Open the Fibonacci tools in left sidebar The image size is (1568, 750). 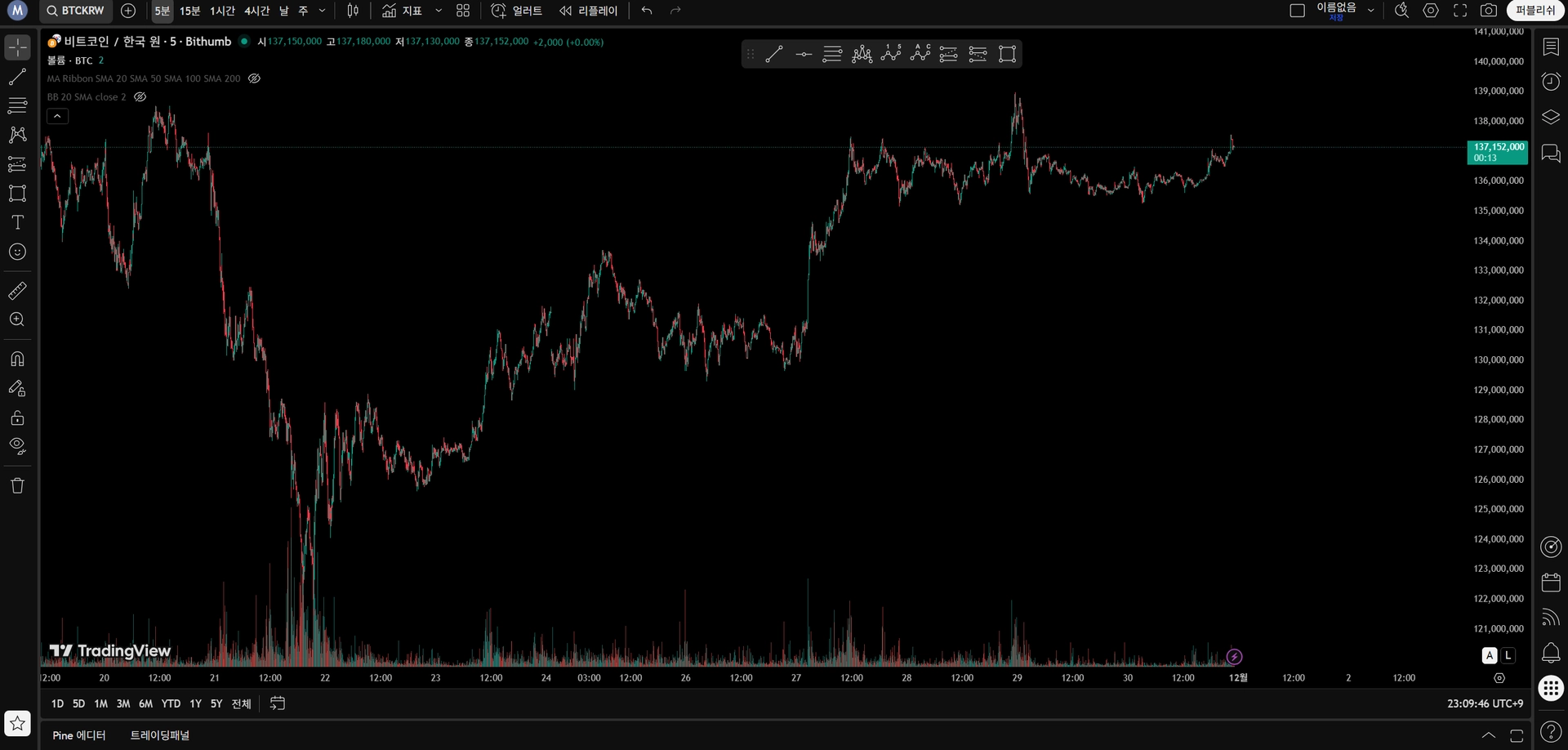point(17,105)
